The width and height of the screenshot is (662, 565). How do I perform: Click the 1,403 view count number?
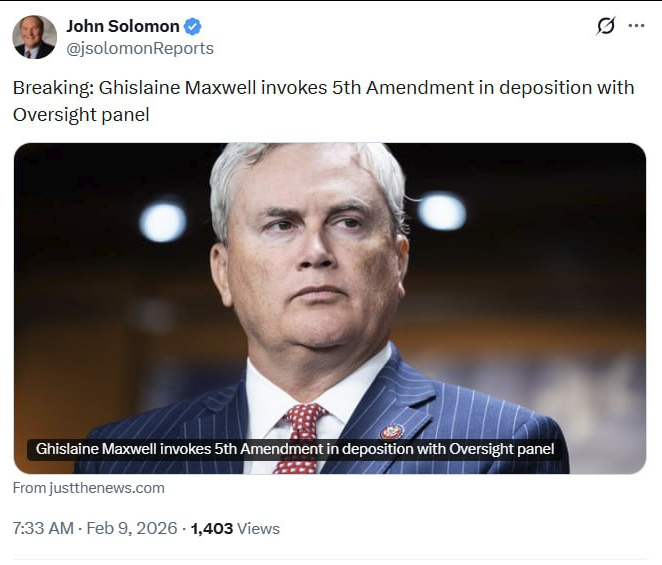point(211,528)
